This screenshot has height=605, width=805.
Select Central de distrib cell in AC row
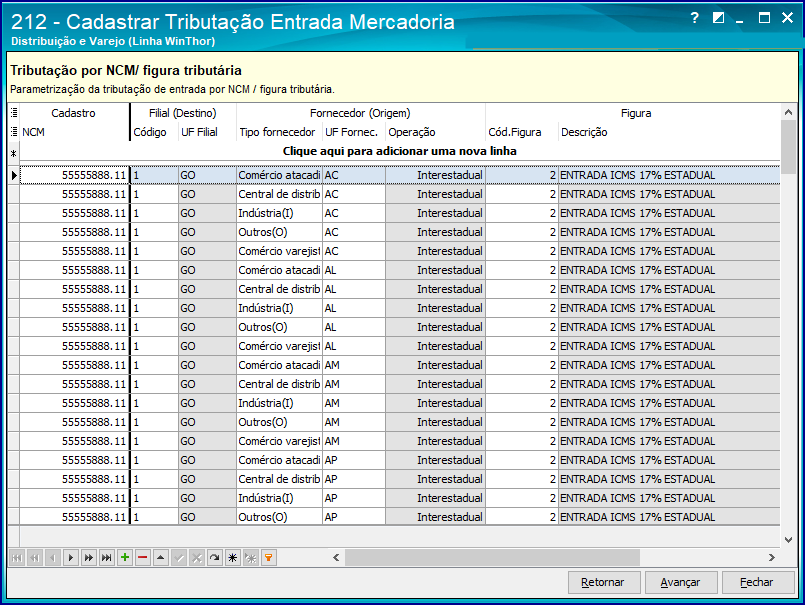279,194
